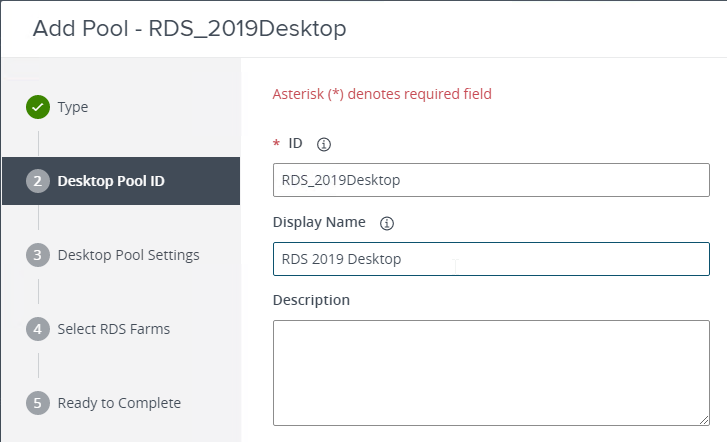Click the red required asterisk by ID
Screen dimensions: 727x442
point(276,143)
